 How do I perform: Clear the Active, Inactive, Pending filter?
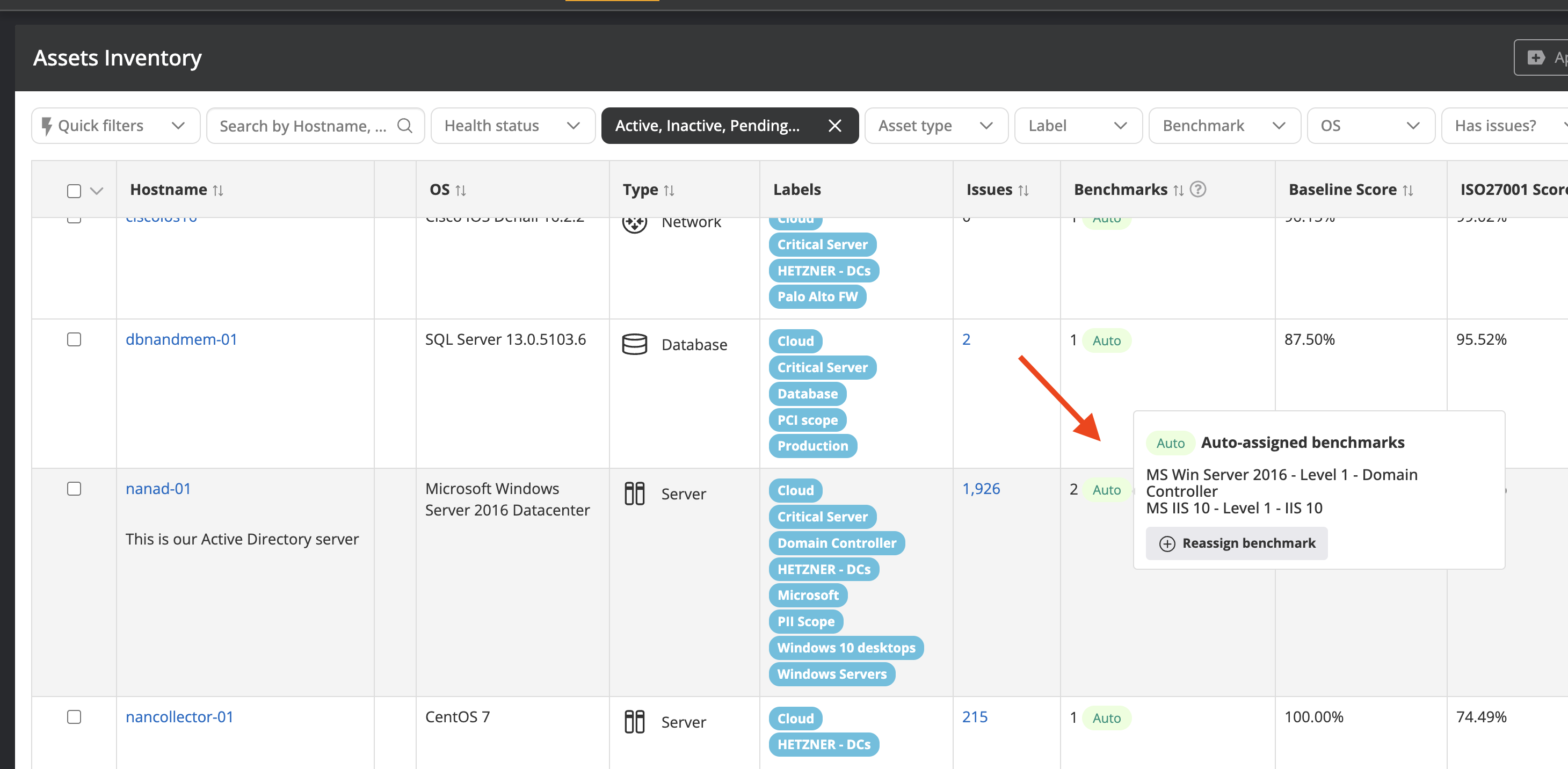coord(834,126)
